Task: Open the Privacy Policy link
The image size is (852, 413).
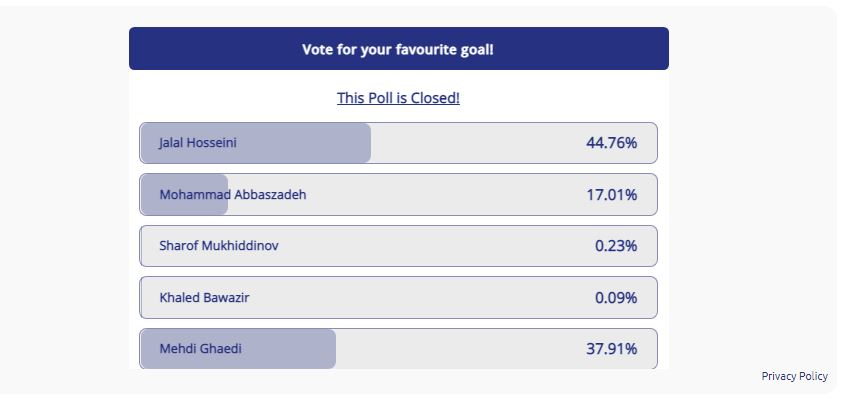Action: 794,376
